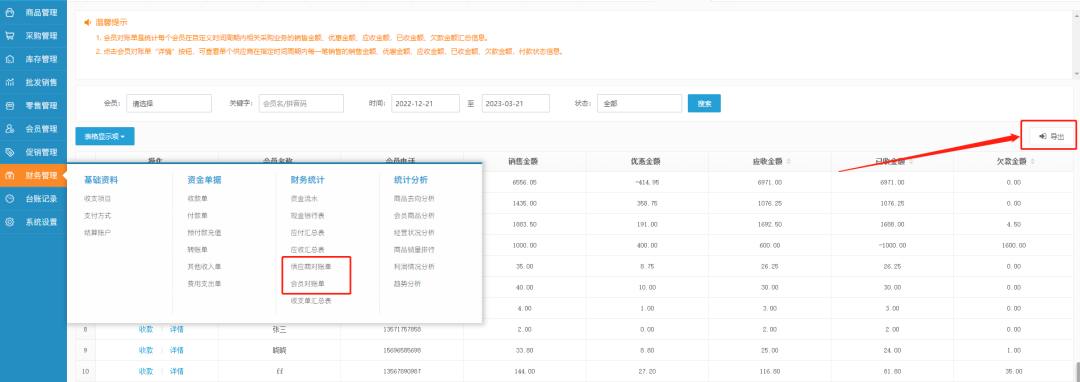Click 收款 link in row 9
The height and width of the screenshot is (382, 1080).
click(x=146, y=350)
